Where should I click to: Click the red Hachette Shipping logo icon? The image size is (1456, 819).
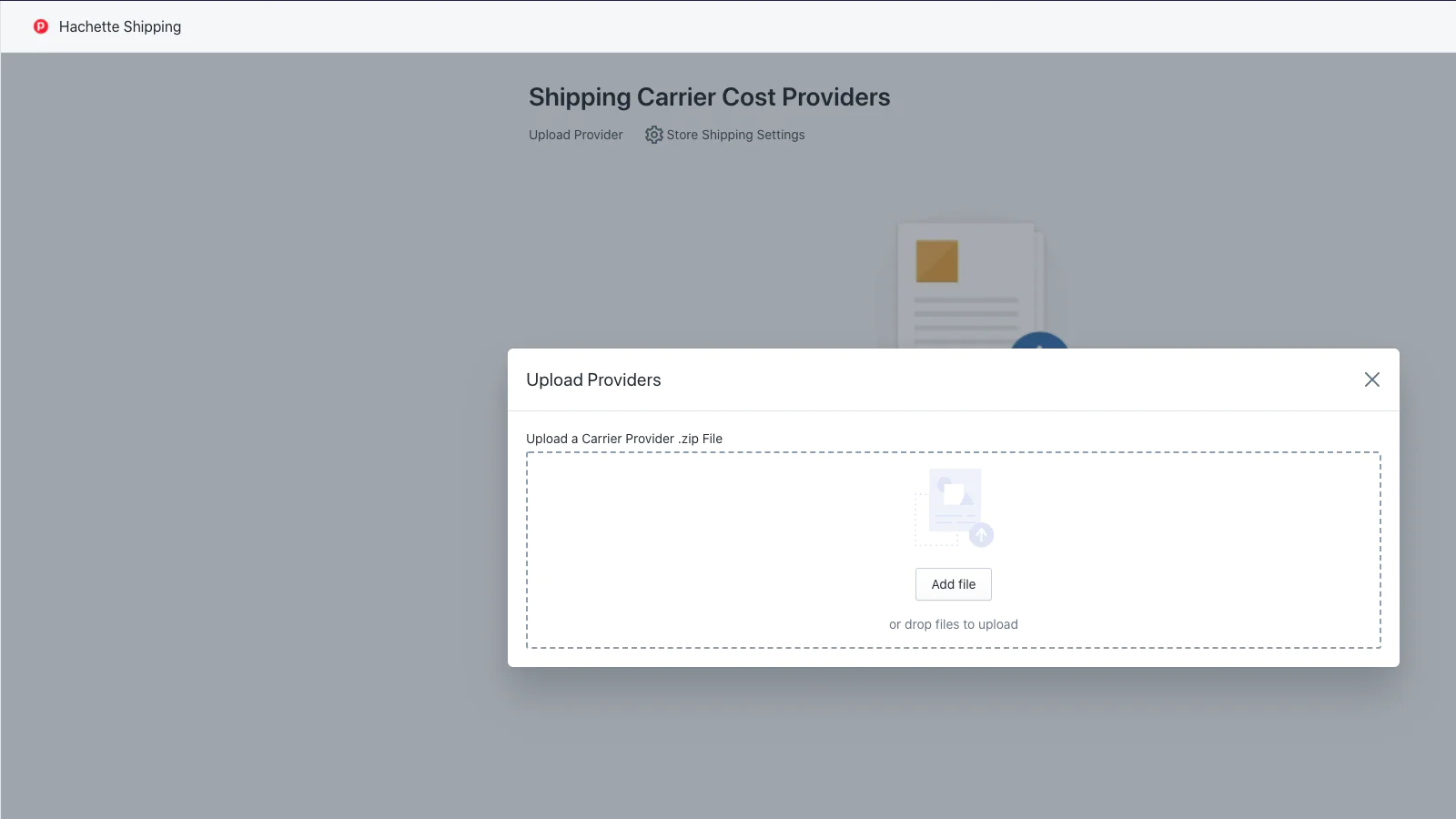click(x=41, y=26)
